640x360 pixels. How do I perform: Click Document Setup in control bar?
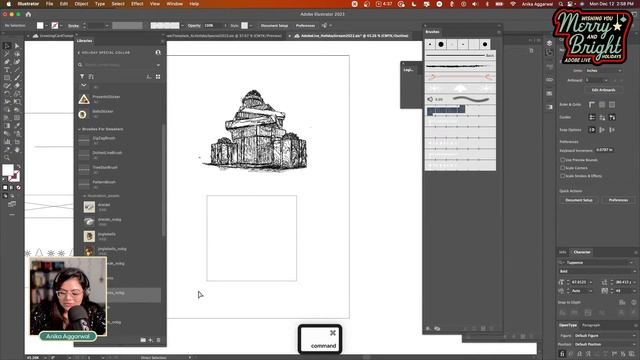coord(274,25)
